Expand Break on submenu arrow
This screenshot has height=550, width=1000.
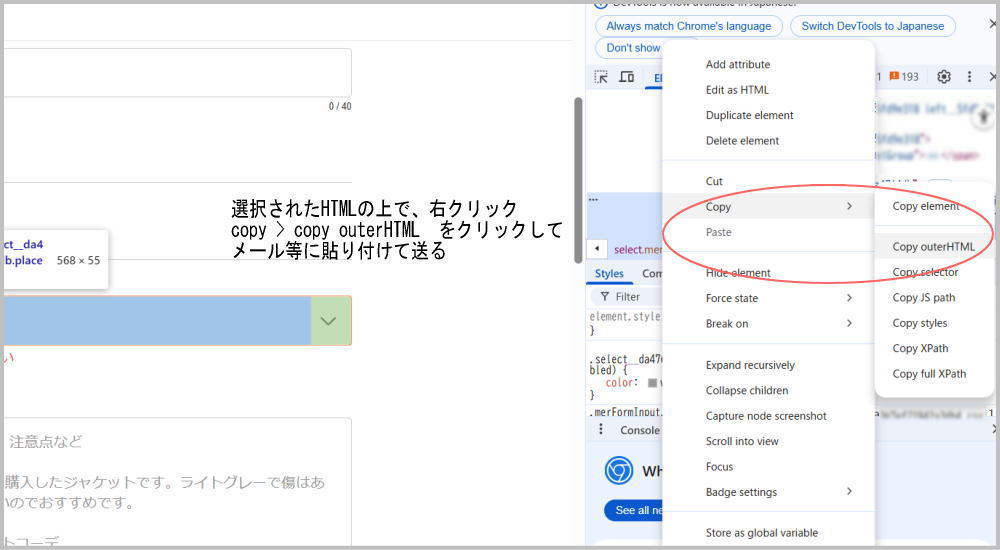tap(849, 323)
